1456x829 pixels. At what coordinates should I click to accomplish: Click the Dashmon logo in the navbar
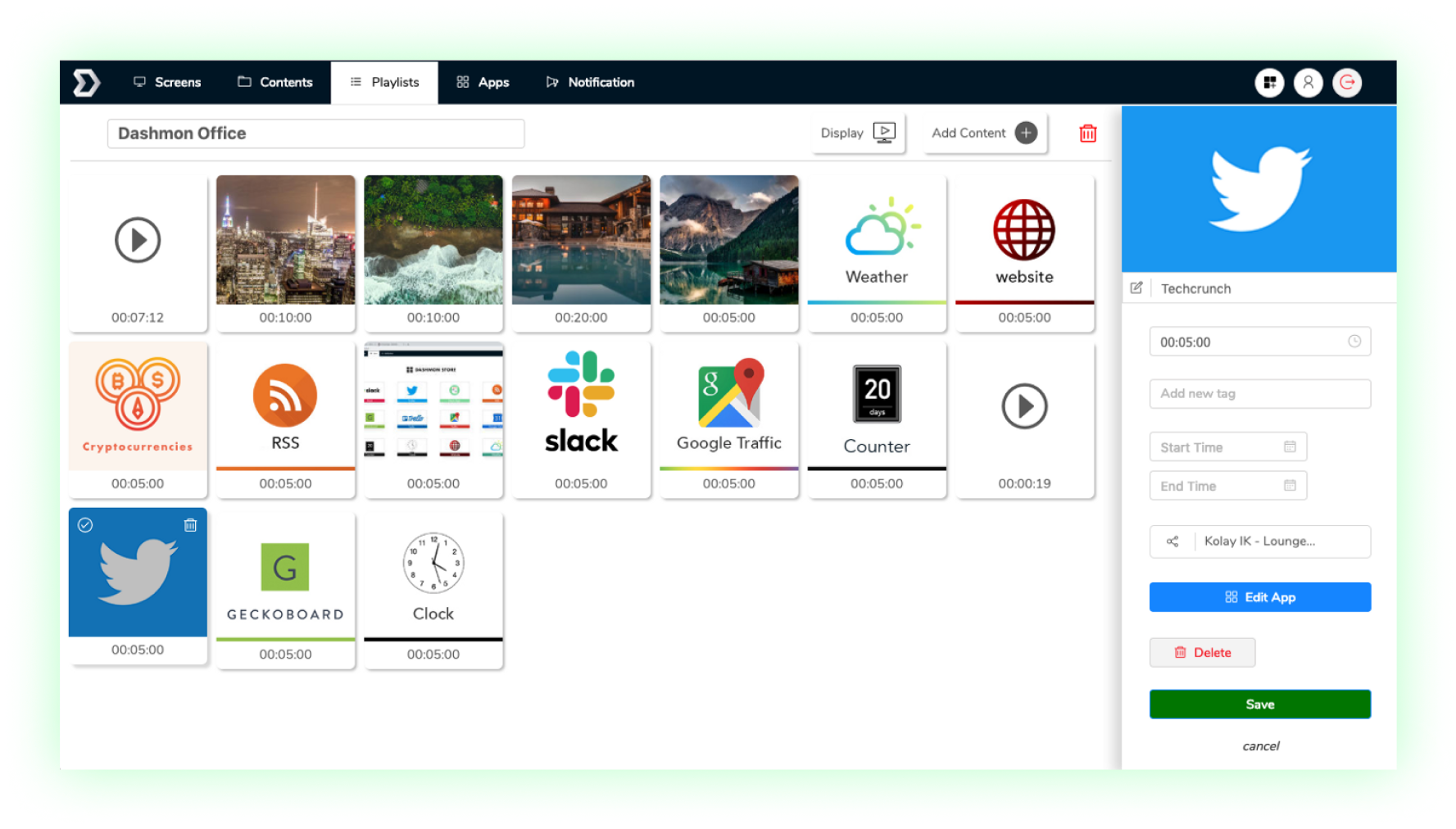click(x=86, y=83)
